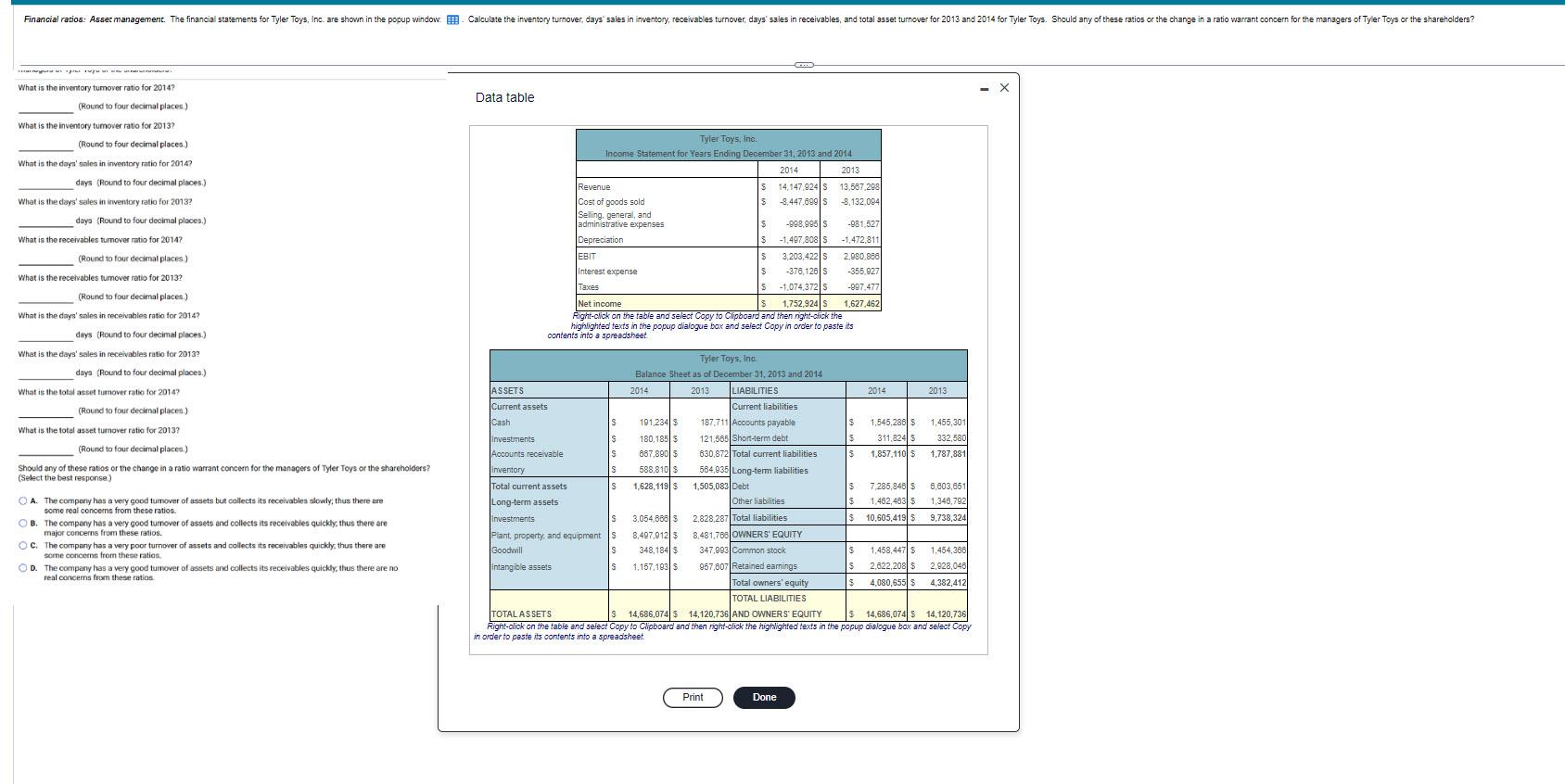
Task: Select the Inventory row label
Action: tap(508, 470)
